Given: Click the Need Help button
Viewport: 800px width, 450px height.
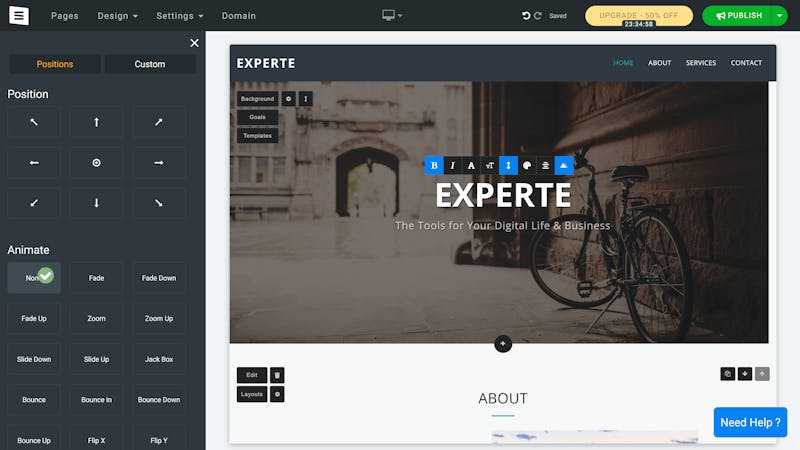Looking at the screenshot, I should coord(750,422).
